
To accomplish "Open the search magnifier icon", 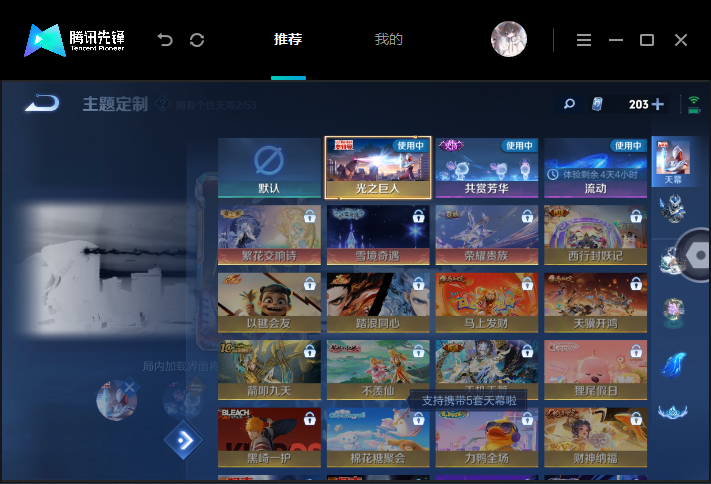I will [x=569, y=104].
